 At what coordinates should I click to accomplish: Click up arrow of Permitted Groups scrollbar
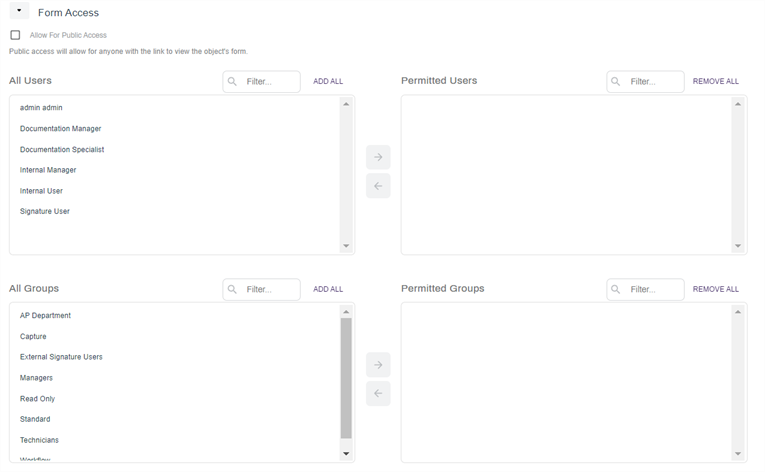pyautogui.click(x=738, y=312)
